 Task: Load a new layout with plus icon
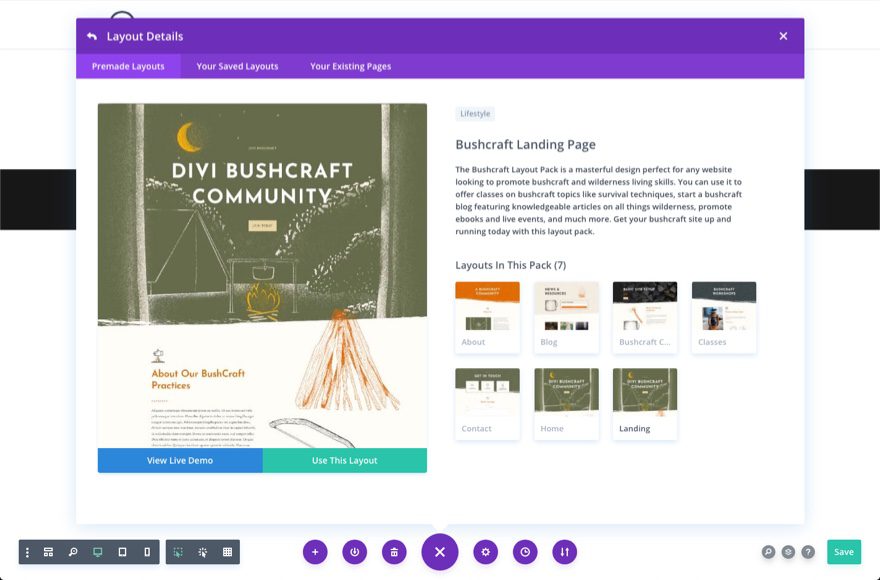coord(315,551)
